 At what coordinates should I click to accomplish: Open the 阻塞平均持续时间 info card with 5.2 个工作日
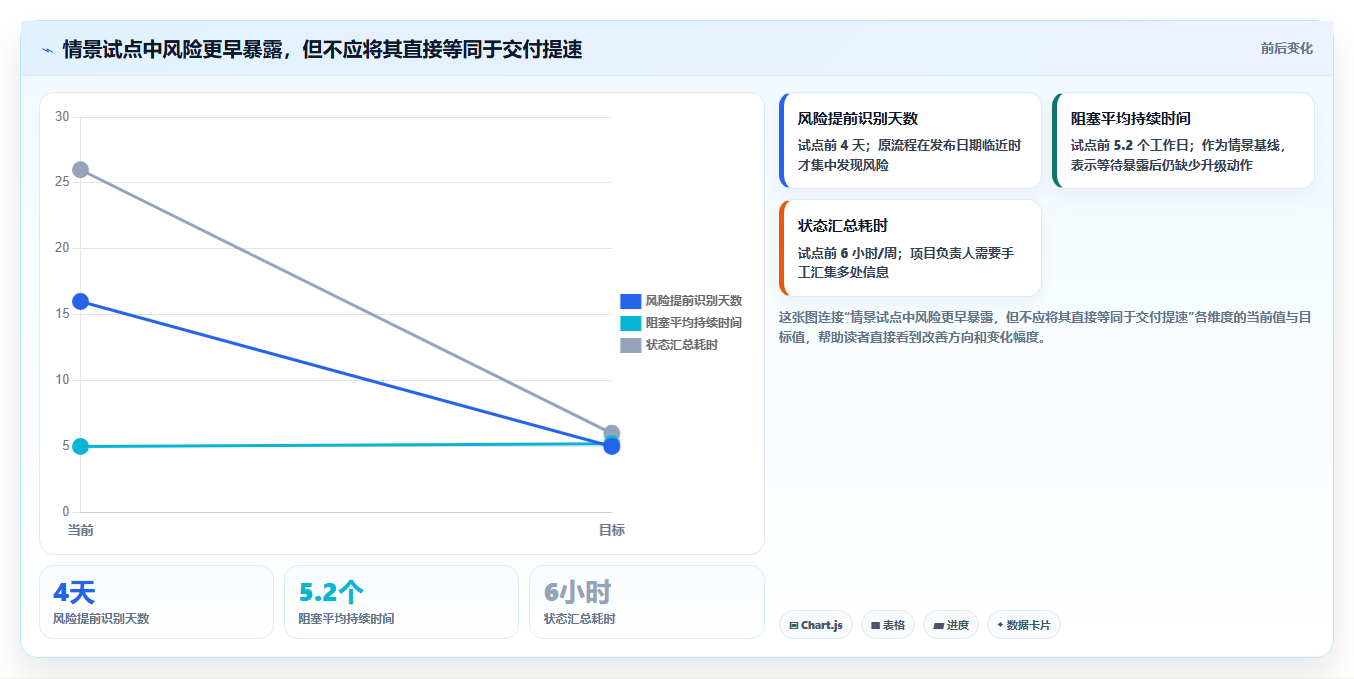tap(1183, 141)
